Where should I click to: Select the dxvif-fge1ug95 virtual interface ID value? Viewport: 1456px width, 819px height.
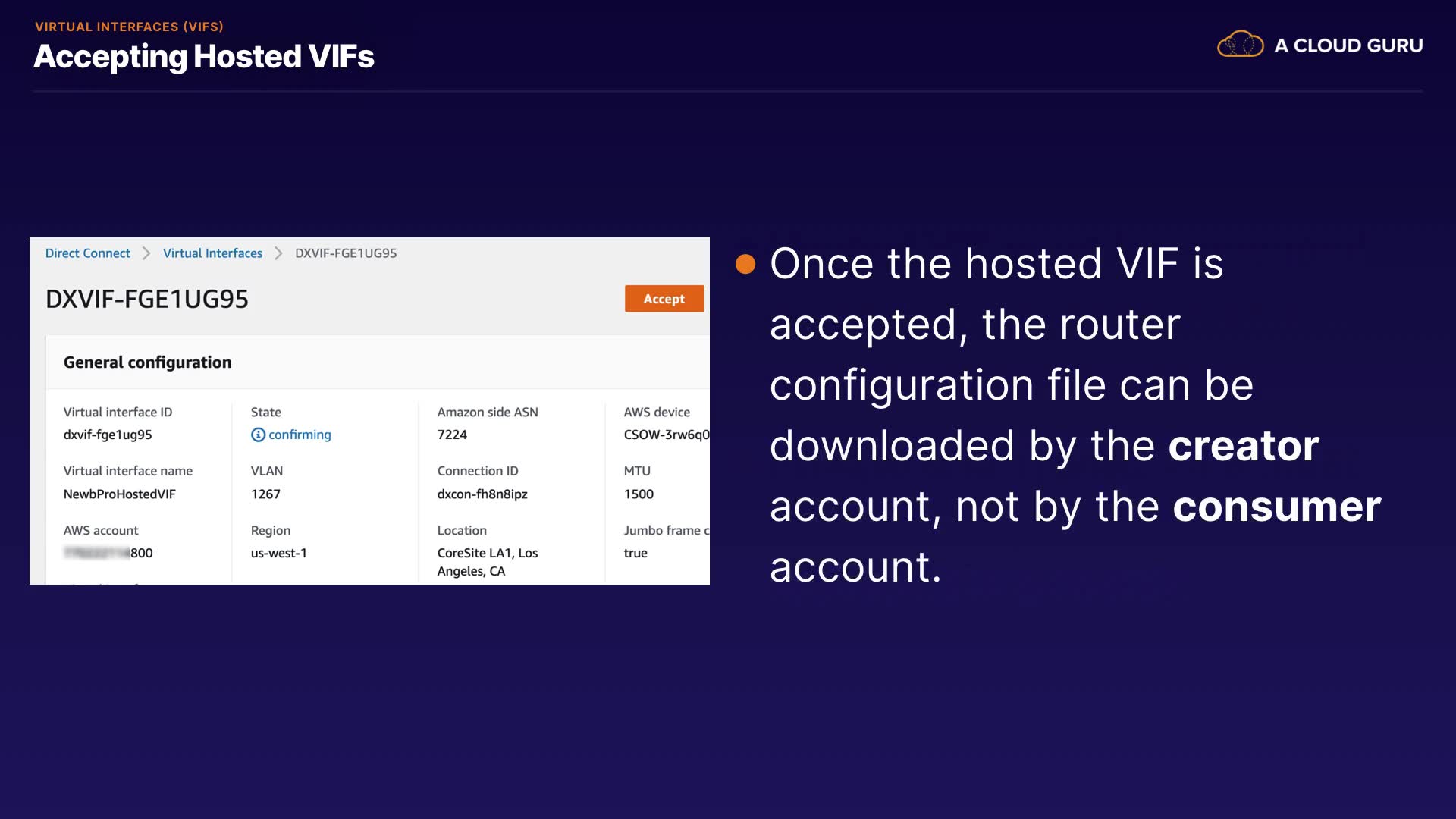pos(108,435)
